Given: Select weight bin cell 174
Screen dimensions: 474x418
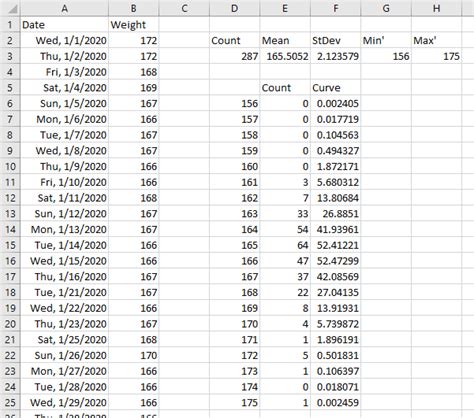Looking at the screenshot, I should tap(234, 387).
